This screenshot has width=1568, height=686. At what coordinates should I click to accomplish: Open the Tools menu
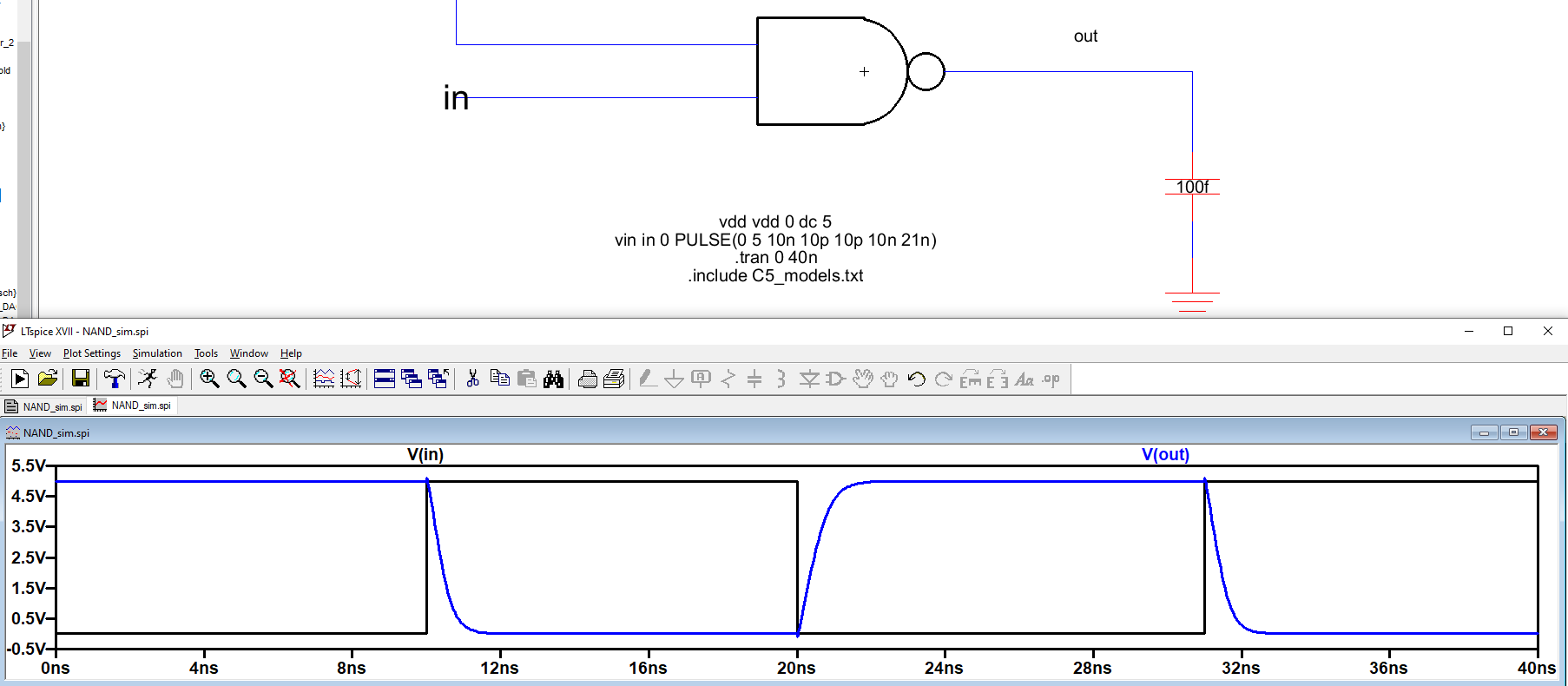pos(206,353)
